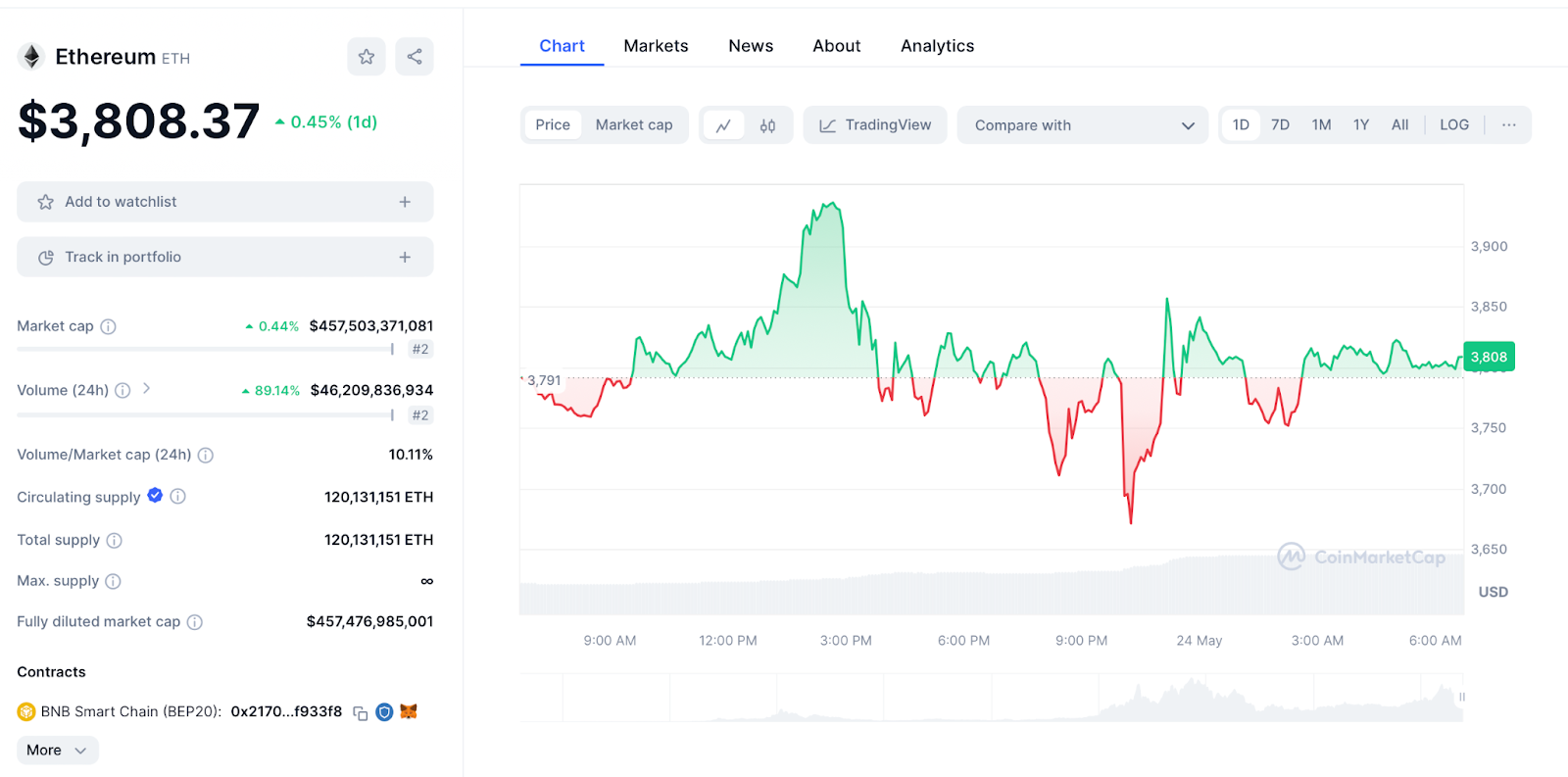The image size is (1568, 777).
Task: Copy the BNB Smart Chain contract address
Action: 361,713
